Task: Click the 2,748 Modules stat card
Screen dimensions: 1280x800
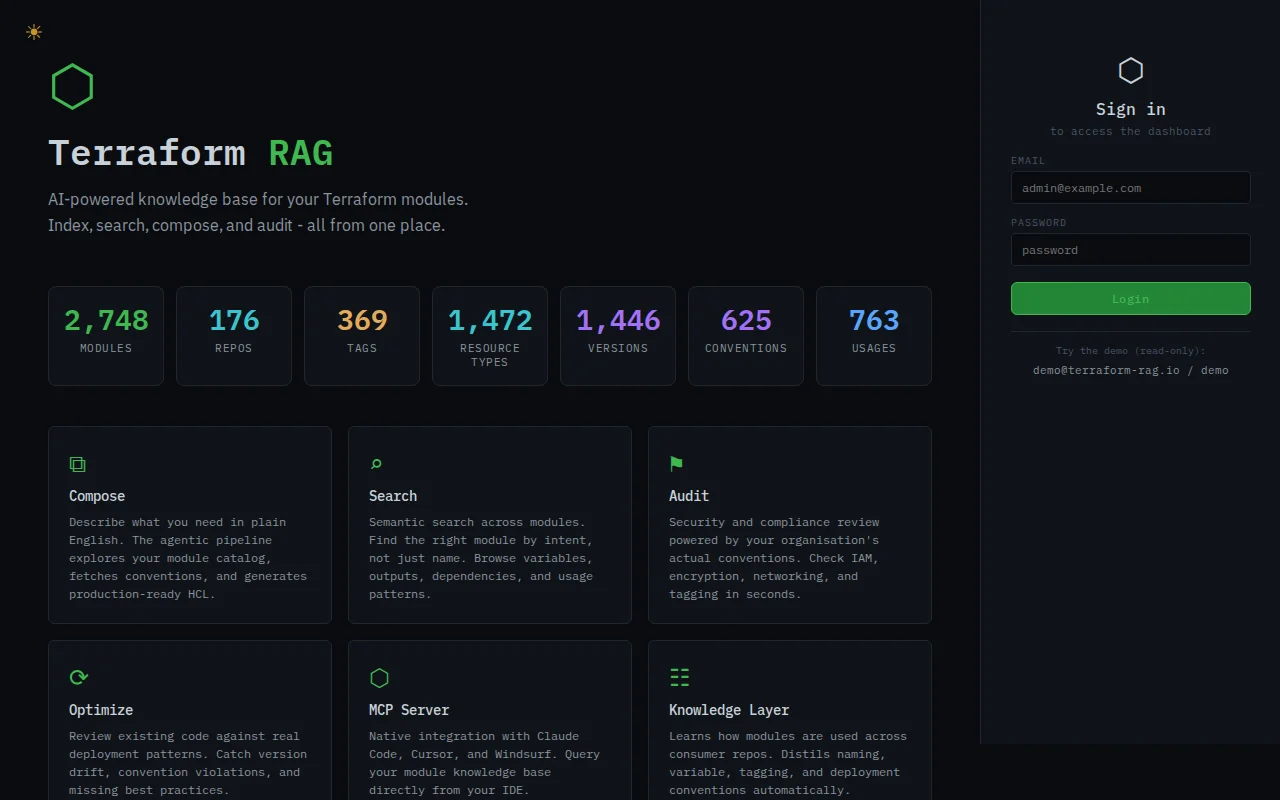Action: point(106,336)
